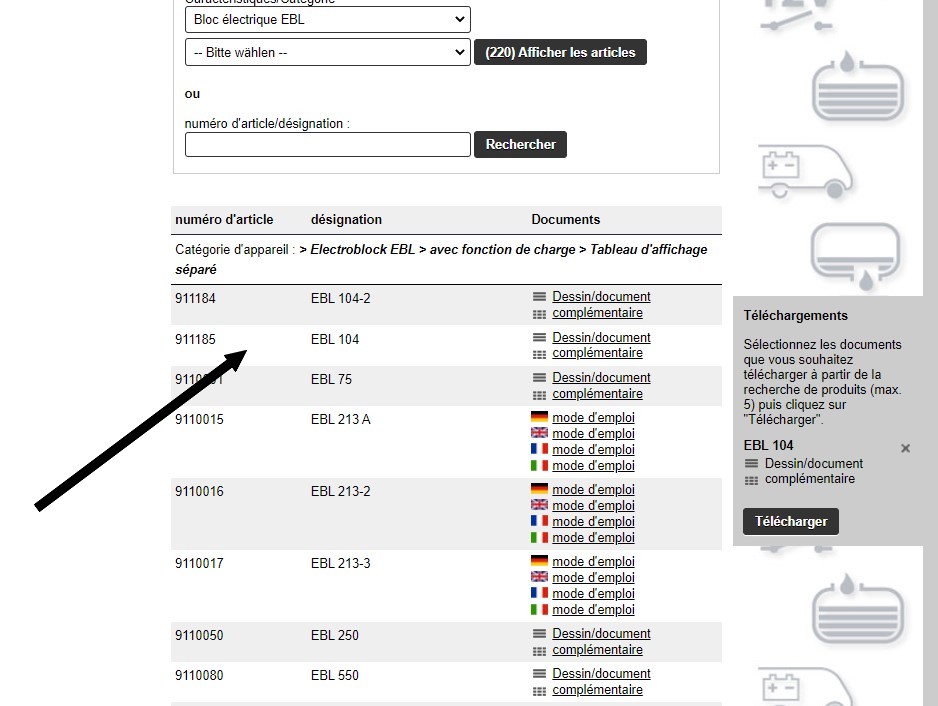Remove EBL 104 from downloads with X
This screenshot has width=938, height=706.
905,449
